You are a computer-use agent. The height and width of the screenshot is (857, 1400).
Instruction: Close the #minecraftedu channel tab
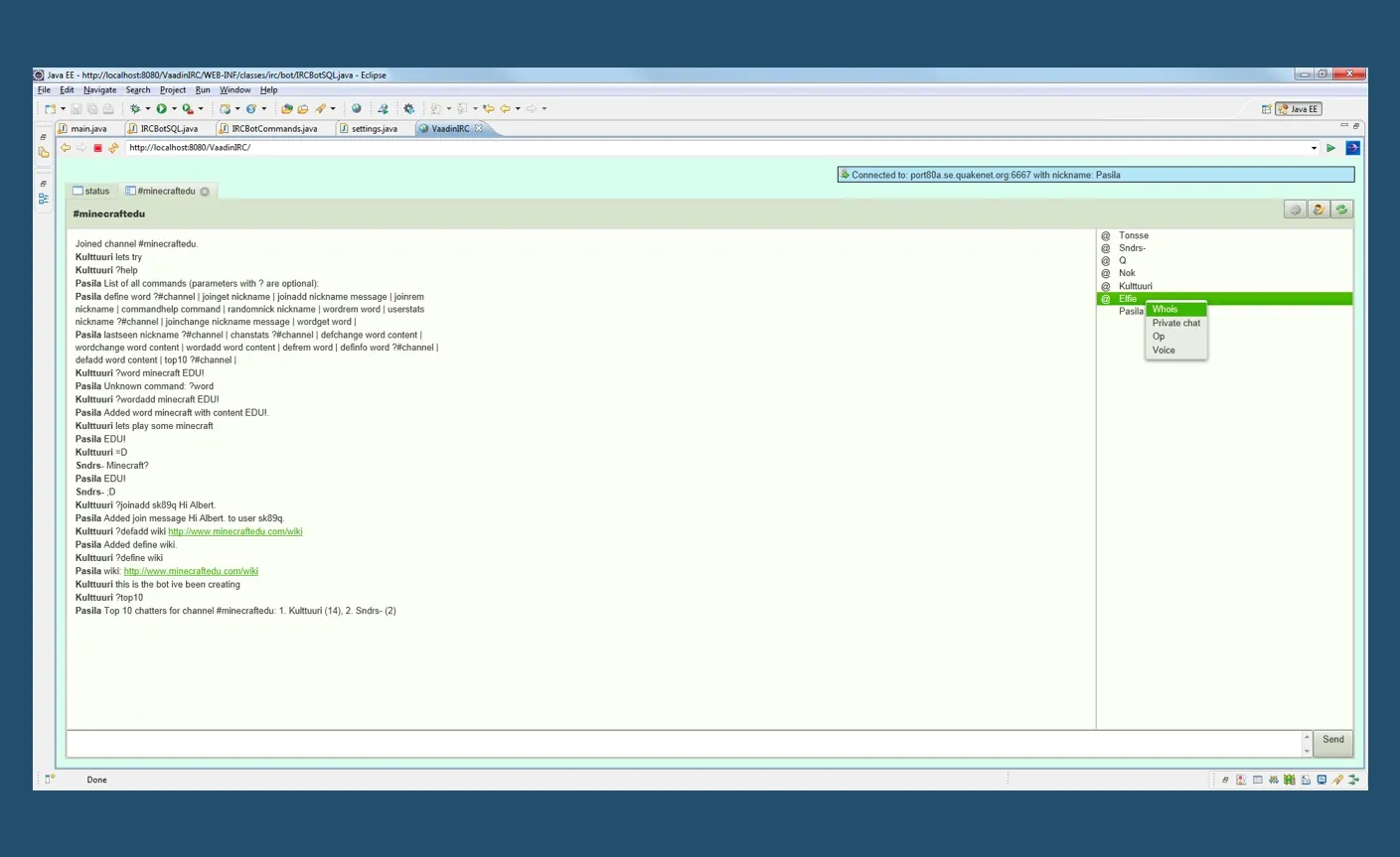click(x=205, y=192)
